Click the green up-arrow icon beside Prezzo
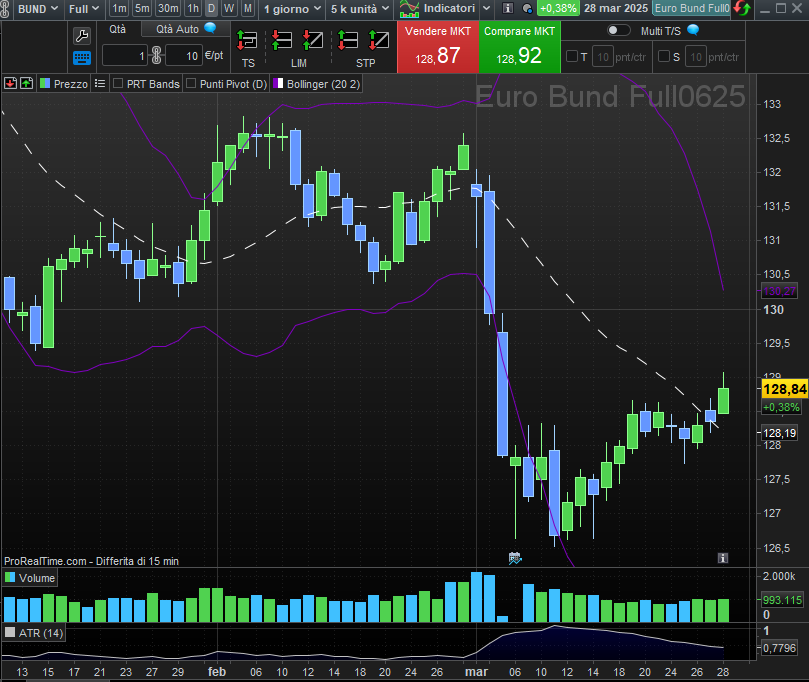Image resolution: width=809 pixels, height=682 pixels. pos(25,84)
